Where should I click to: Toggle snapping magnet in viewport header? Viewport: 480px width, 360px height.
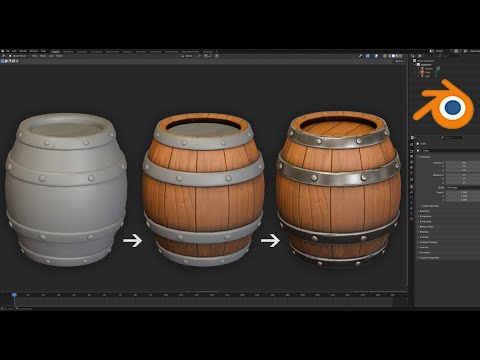pyautogui.click(x=206, y=56)
